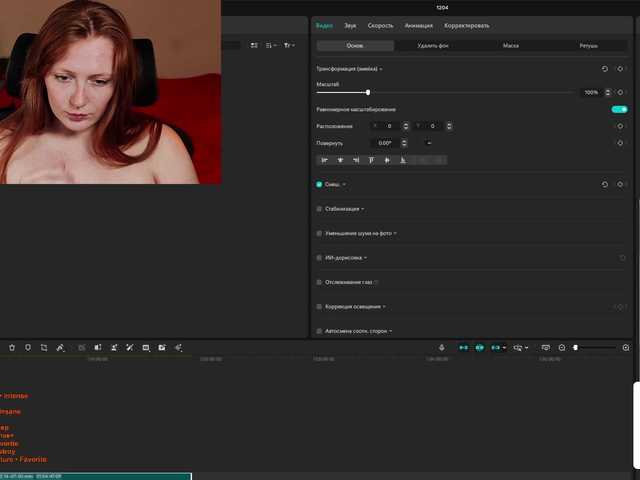Enable the Стабилизация checkbox
640x480 pixels.
click(319, 209)
